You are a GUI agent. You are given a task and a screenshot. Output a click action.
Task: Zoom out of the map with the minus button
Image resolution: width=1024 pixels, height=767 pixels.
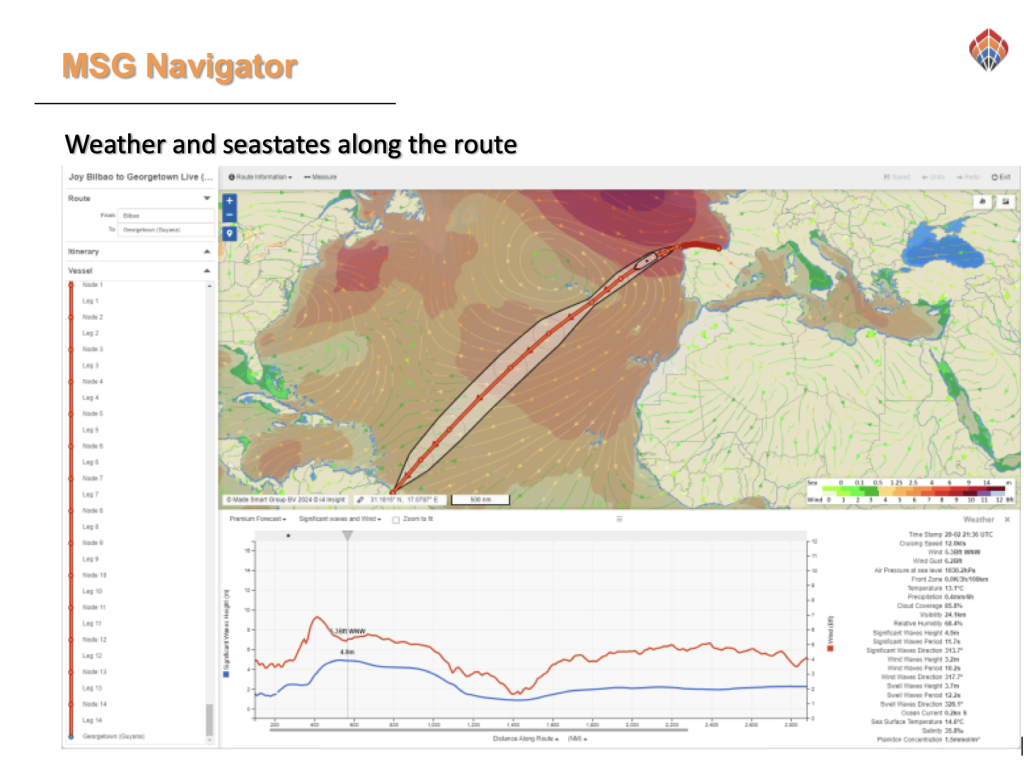tap(229, 215)
